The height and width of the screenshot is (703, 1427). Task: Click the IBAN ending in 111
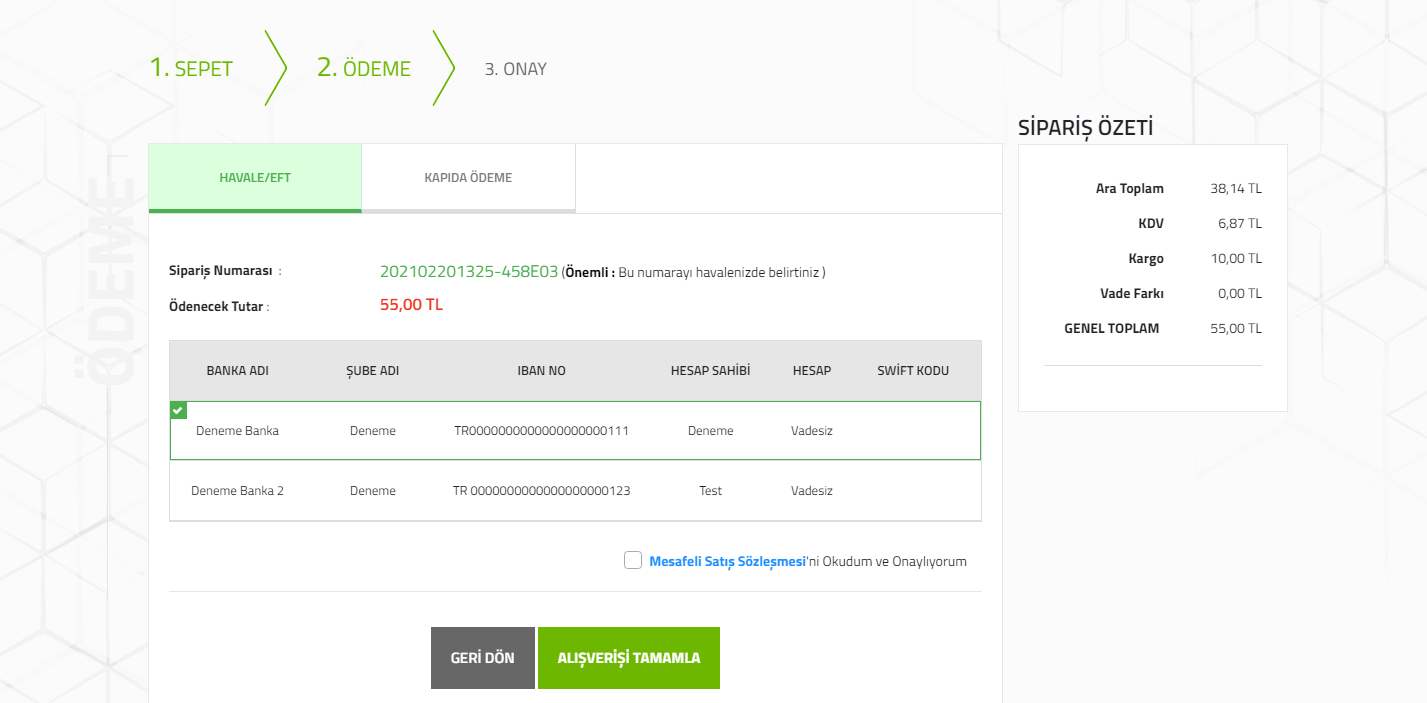pyautogui.click(x=541, y=431)
